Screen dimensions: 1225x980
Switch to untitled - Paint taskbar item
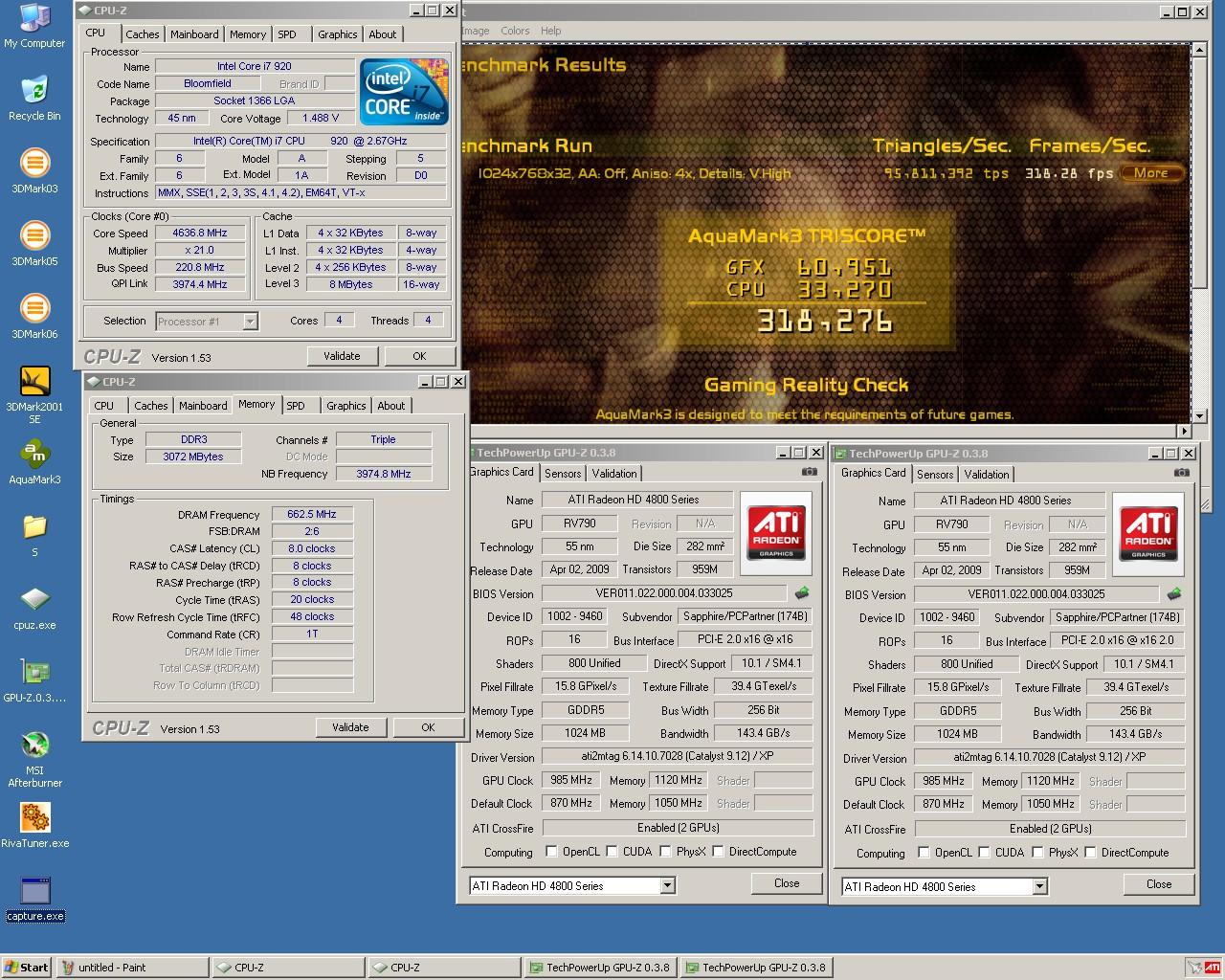[132, 968]
